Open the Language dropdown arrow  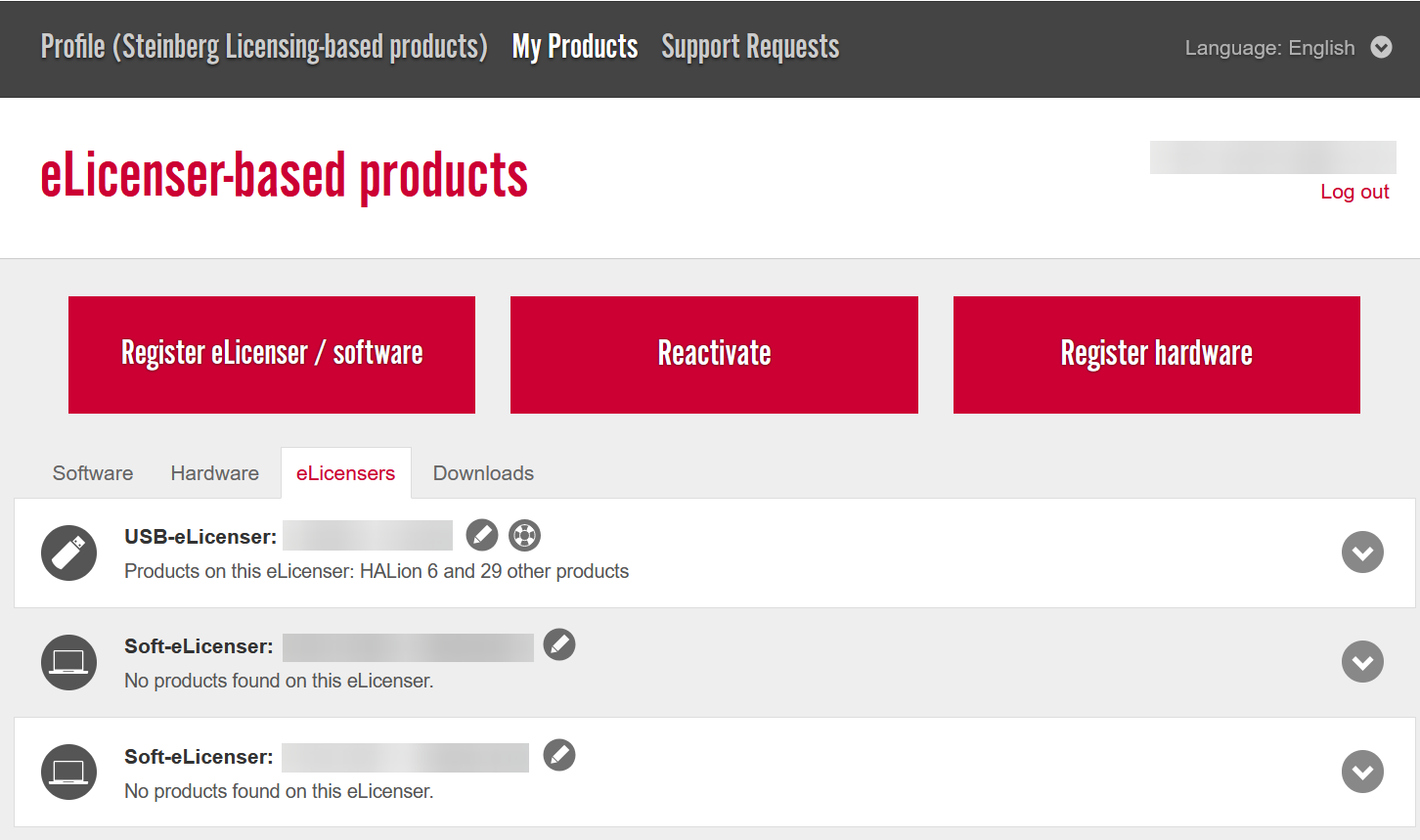pyautogui.click(x=1381, y=48)
